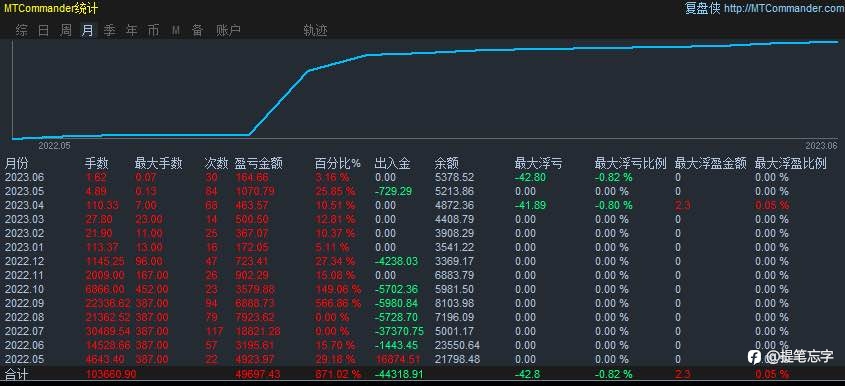
Task: Select the highlighted 月 monthly tab
Action: coord(87,30)
